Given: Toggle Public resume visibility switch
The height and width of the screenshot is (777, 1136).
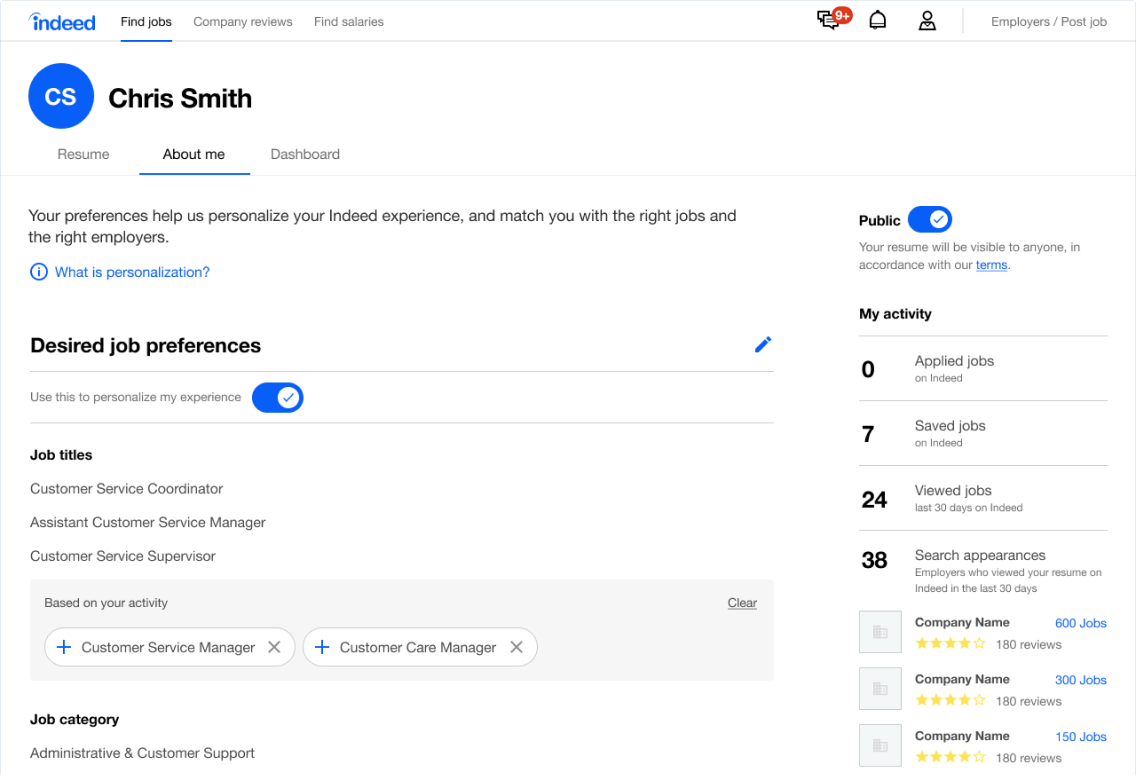Looking at the screenshot, I should [930, 220].
